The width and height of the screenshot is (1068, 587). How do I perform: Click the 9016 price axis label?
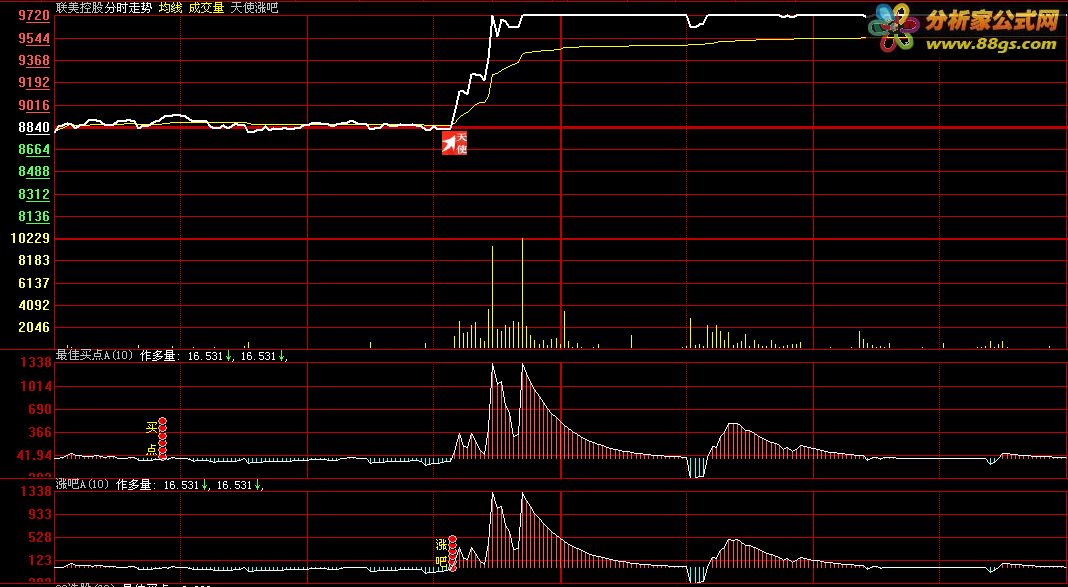[33, 105]
